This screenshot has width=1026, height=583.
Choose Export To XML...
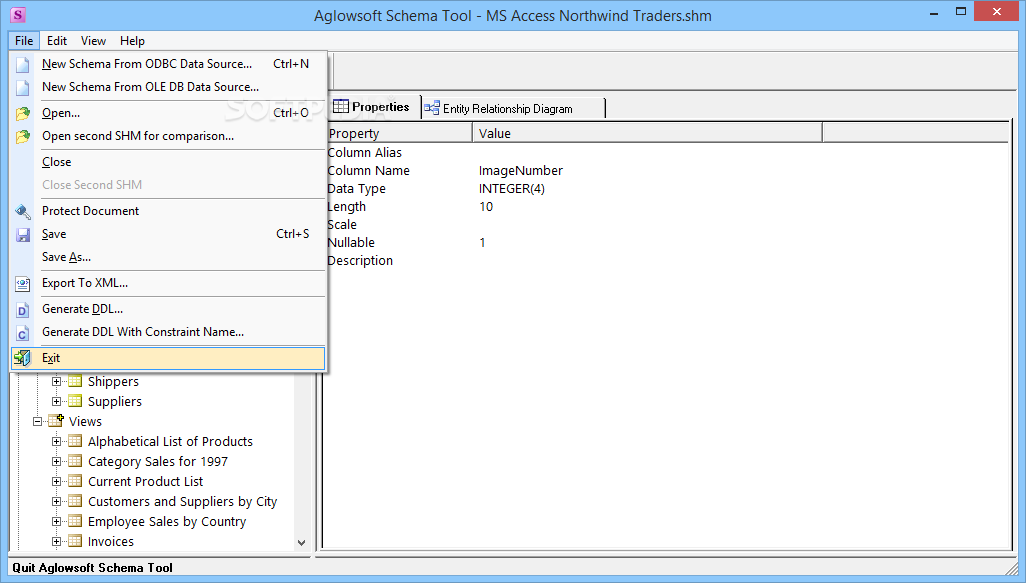pos(168,283)
